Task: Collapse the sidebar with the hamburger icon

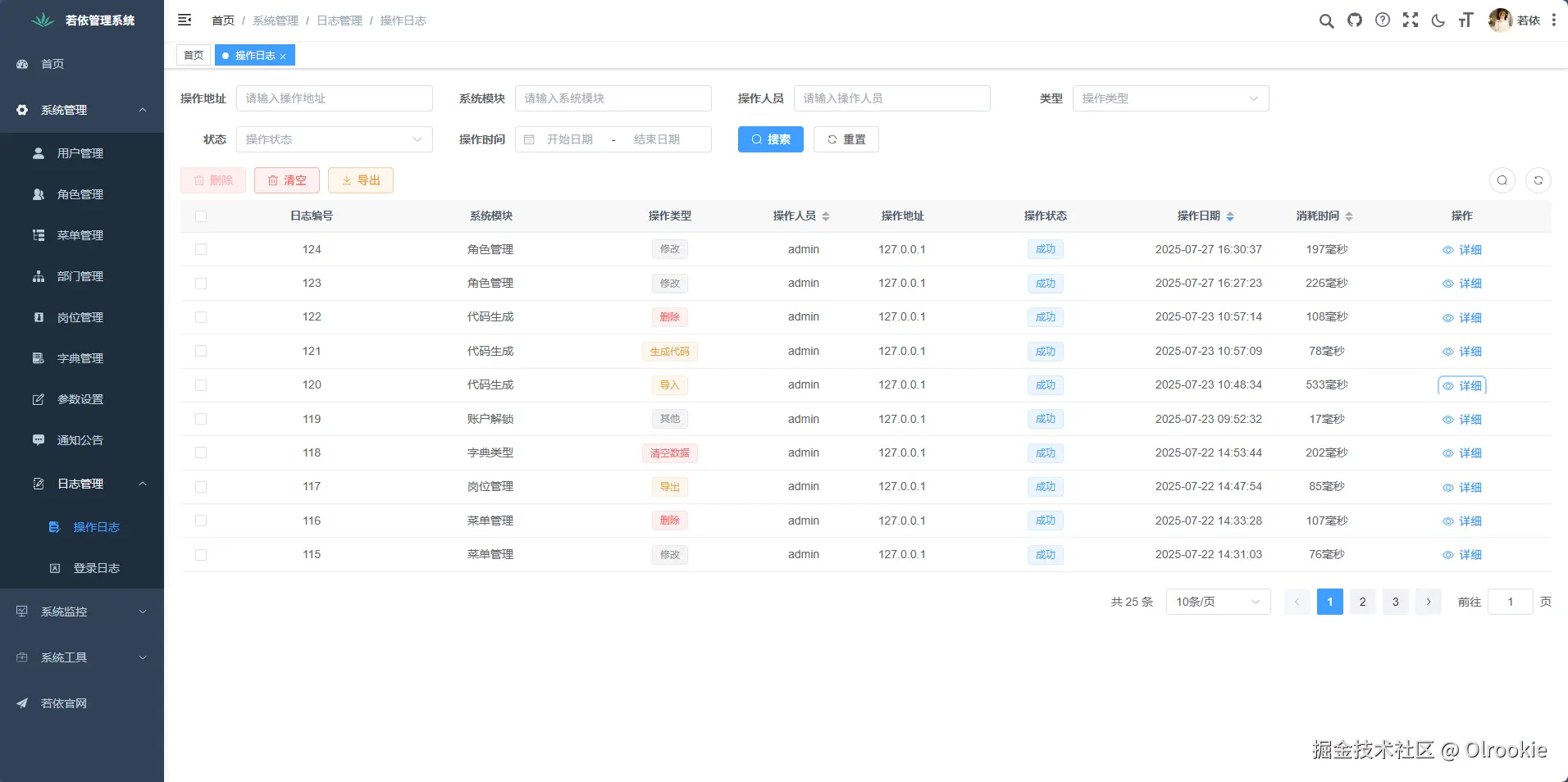Action: [185, 20]
